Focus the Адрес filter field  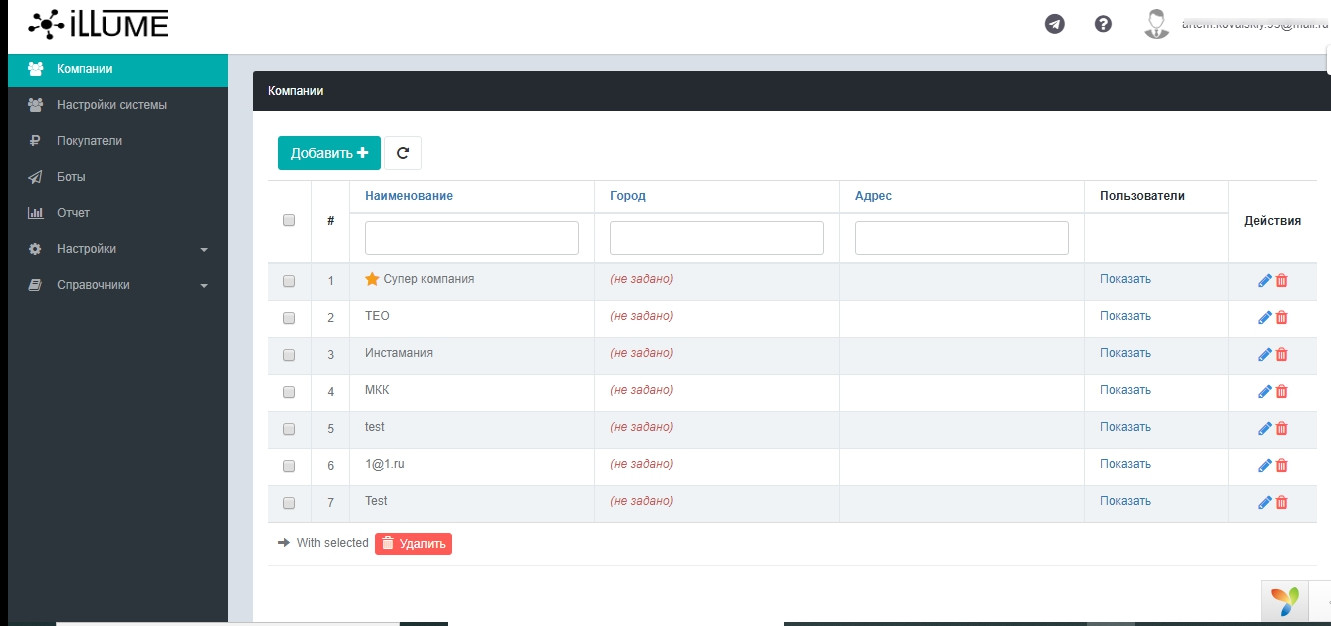962,238
